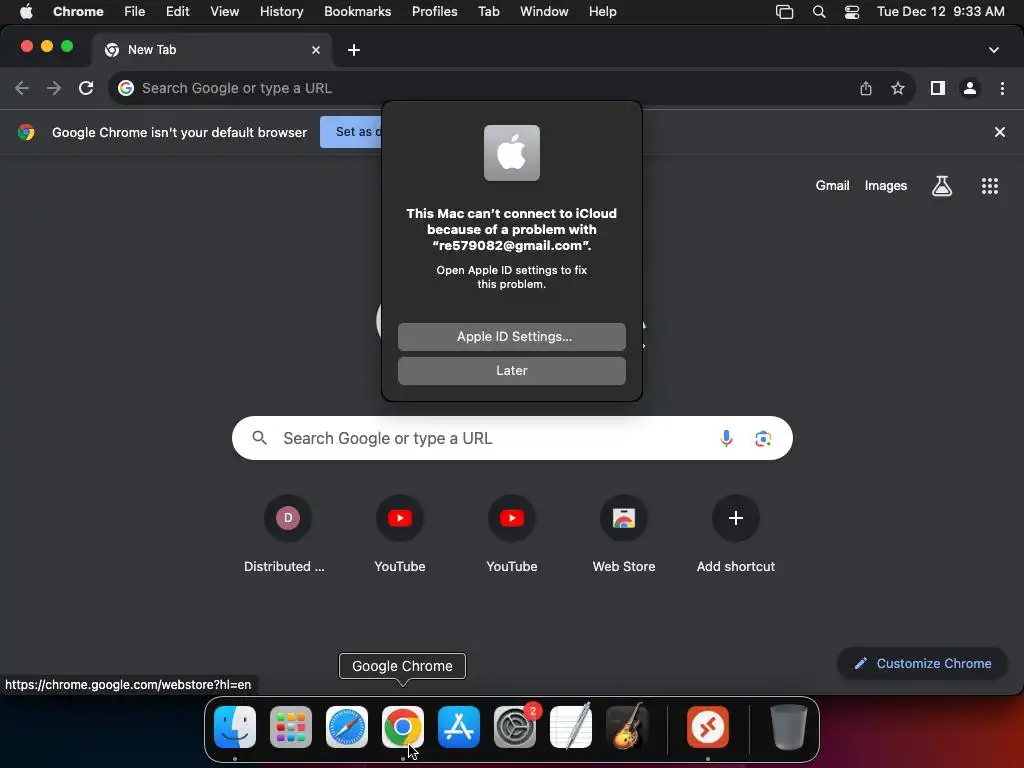The height and width of the screenshot is (768, 1024).
Task: Select the New Tab tab
Action: pos(212,50)
